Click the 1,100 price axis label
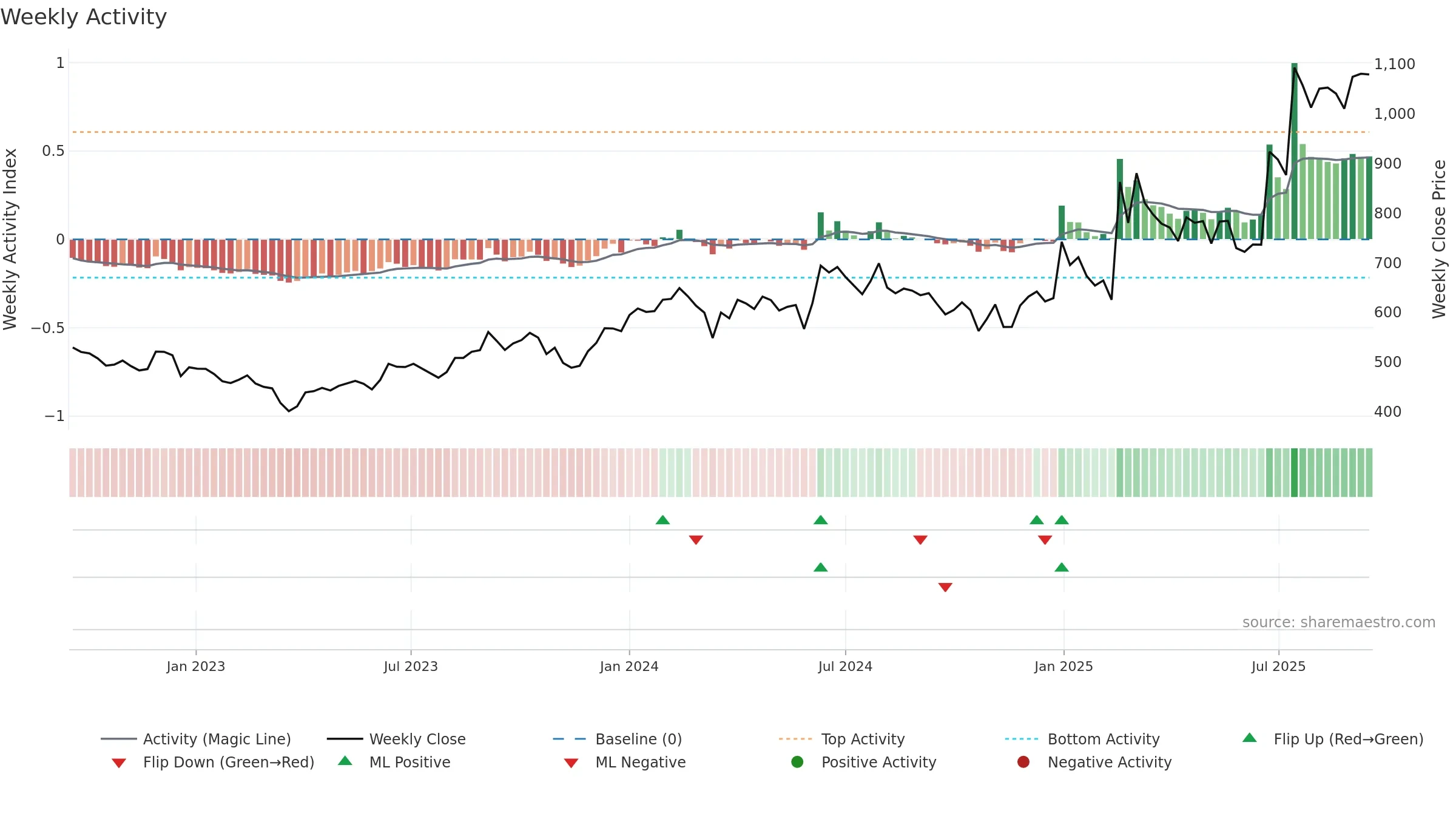This screenshot has height=819, width=1456. 1394,64
